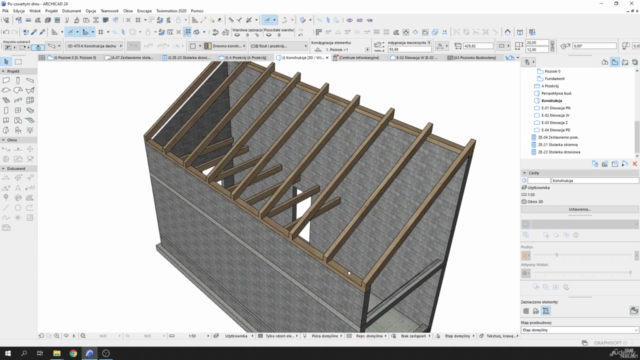Select the Text tool (letter A)
Screen dimensions: 640x360
pyautogui.click(x=18, y=188)
